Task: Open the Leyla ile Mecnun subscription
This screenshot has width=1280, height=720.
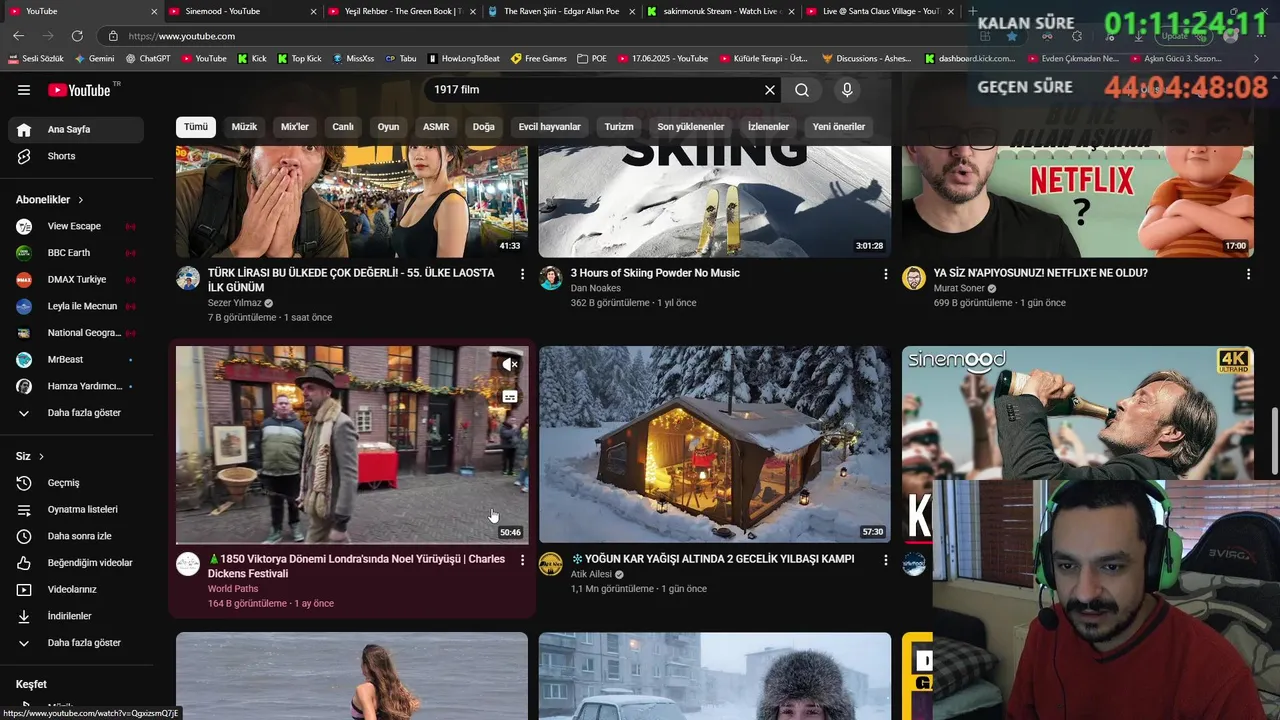Action: click(76, 306)
